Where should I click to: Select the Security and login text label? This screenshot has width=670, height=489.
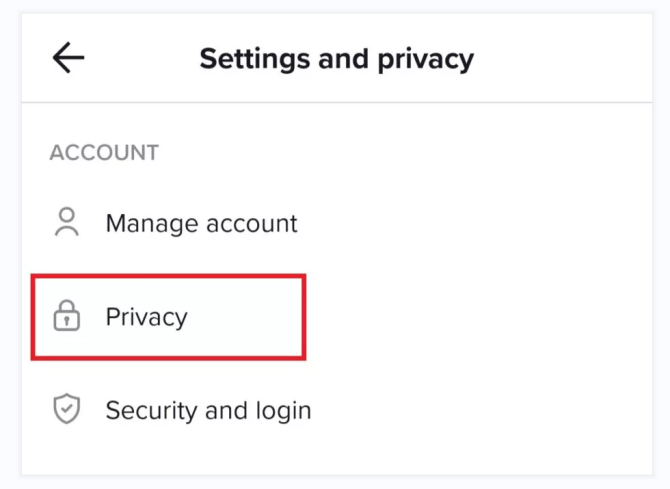[x=209, y=411]
